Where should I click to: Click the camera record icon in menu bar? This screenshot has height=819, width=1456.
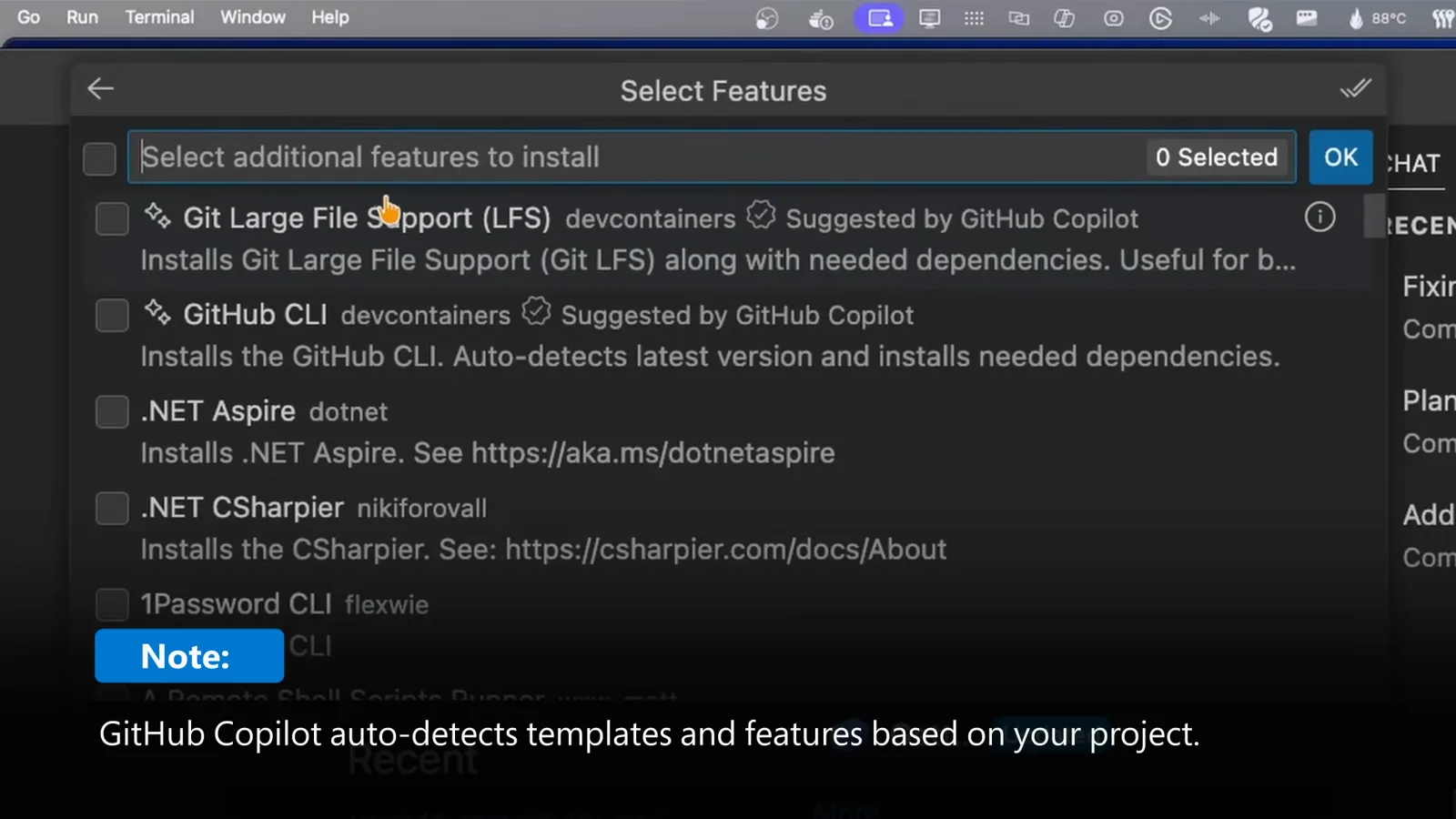point(1113,18)
